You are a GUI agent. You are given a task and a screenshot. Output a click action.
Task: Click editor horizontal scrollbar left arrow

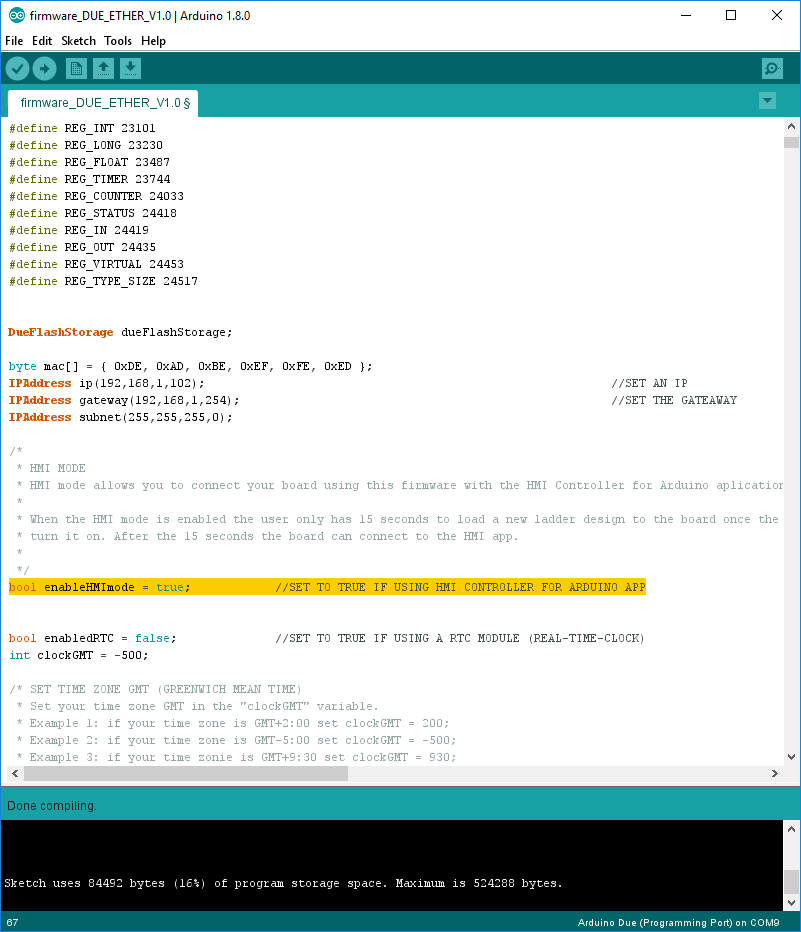click(x=15, y=773)
